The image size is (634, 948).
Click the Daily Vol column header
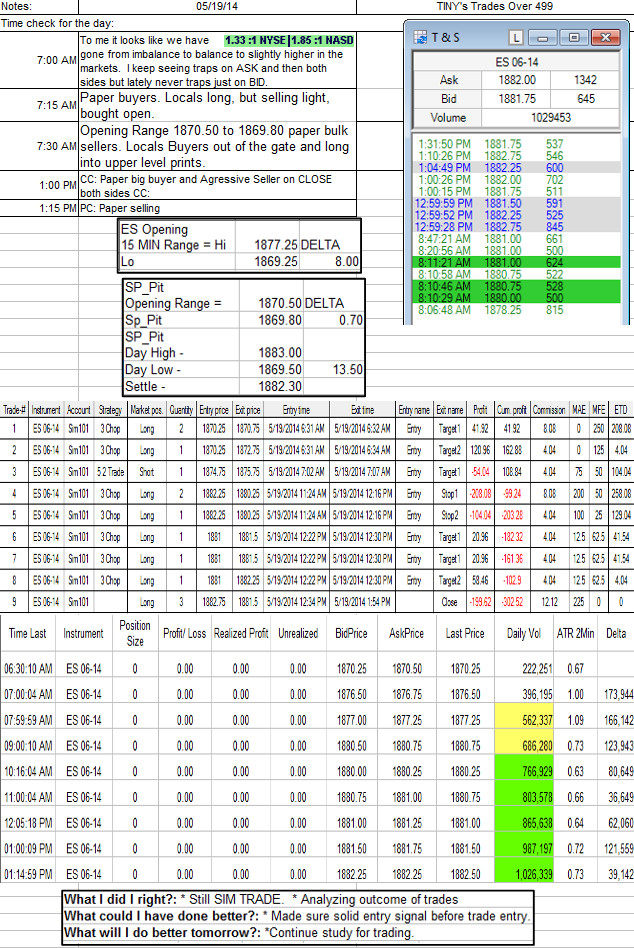tap(524, 634)
